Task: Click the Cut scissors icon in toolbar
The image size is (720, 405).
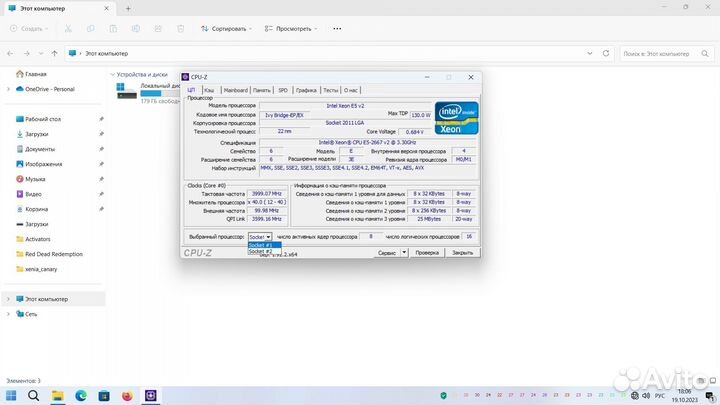Action: (x=68, y=28)
